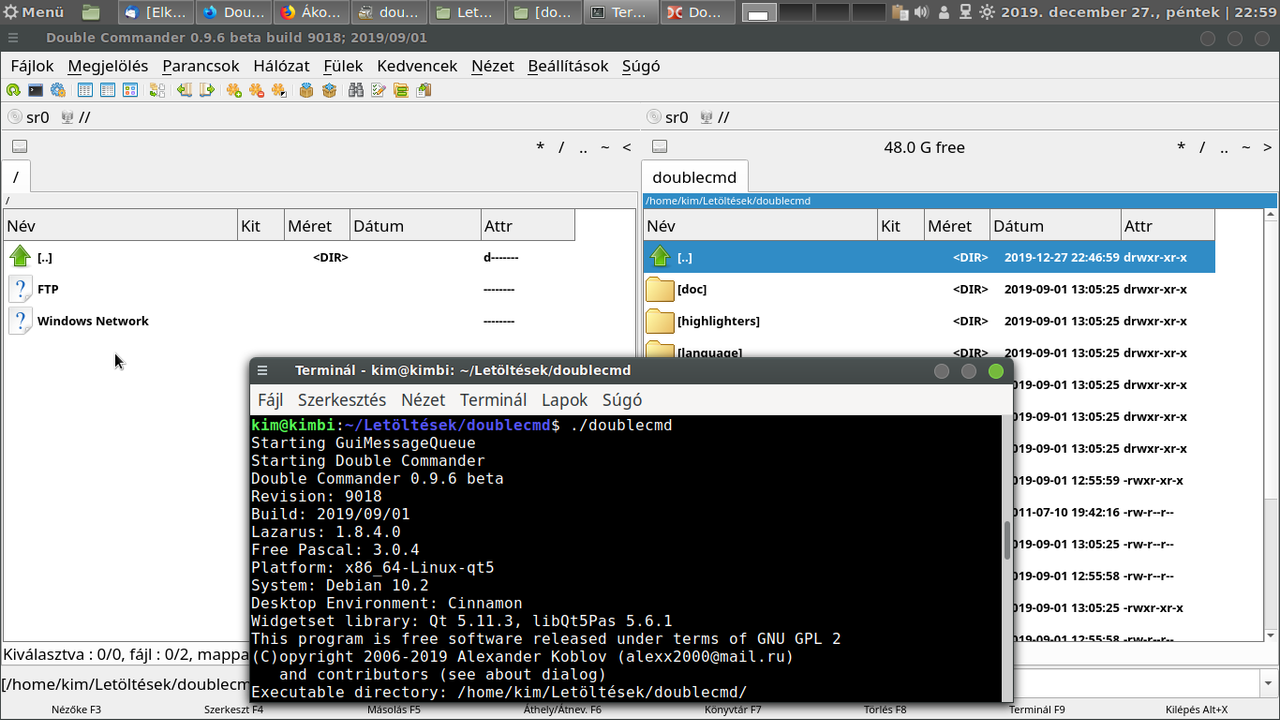This screenshot has width=1280, height=720.
Task: Click the Copy filenames to clipboard icon
Action: [424, 90]
